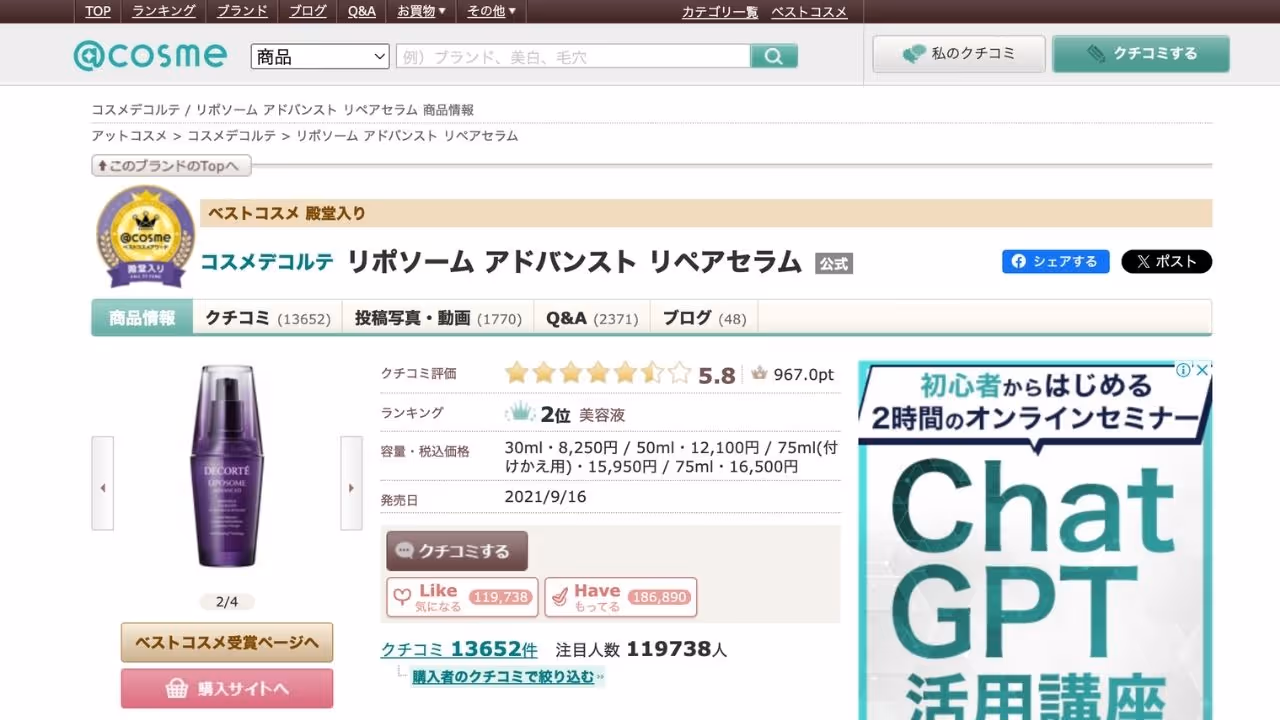The width and height of the screenshot is (1280, 720).
Task: Open the カテゴリ一覧 link
Action: [x=720, y=12]
